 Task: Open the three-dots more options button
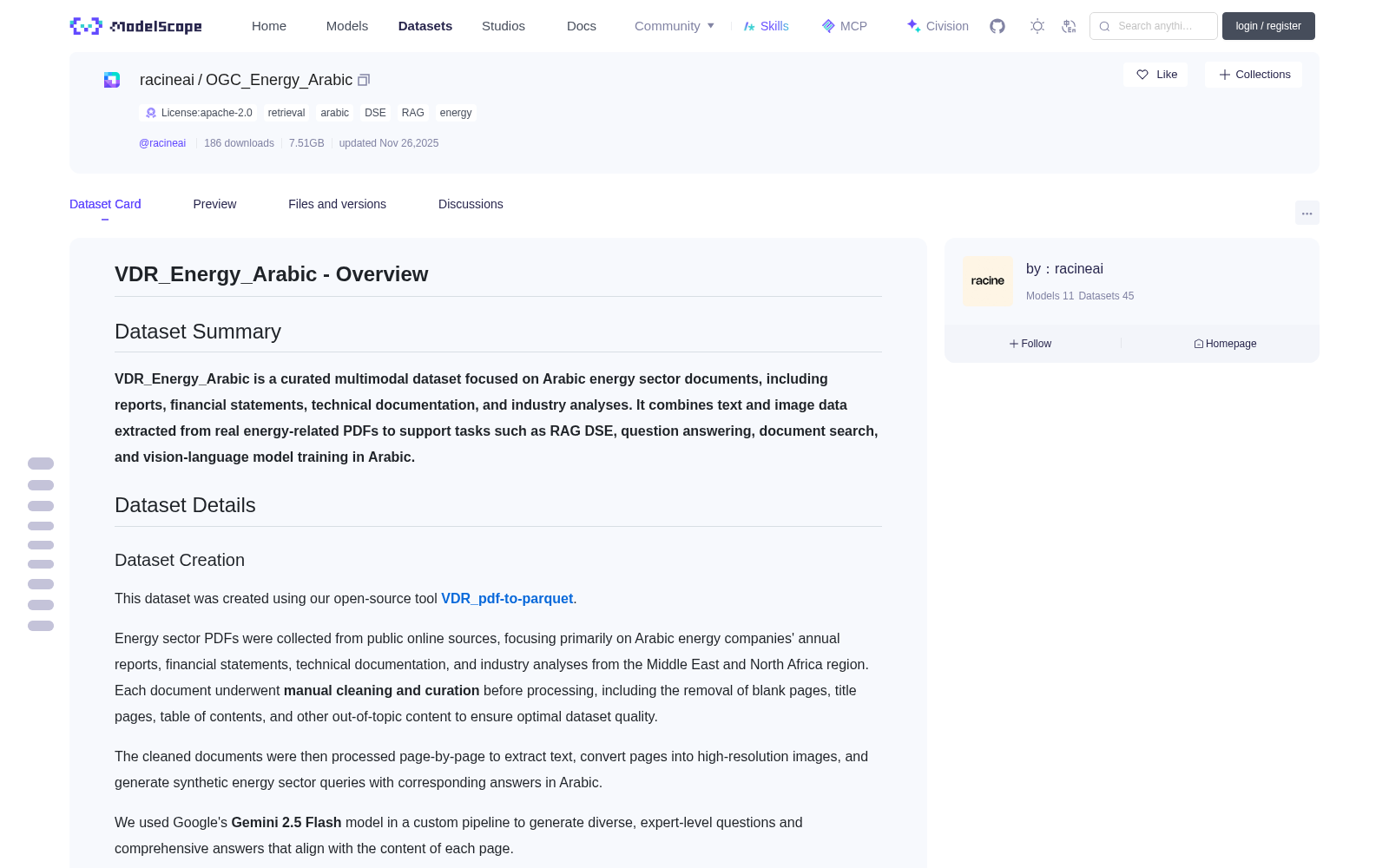[x=1307, y=213]
